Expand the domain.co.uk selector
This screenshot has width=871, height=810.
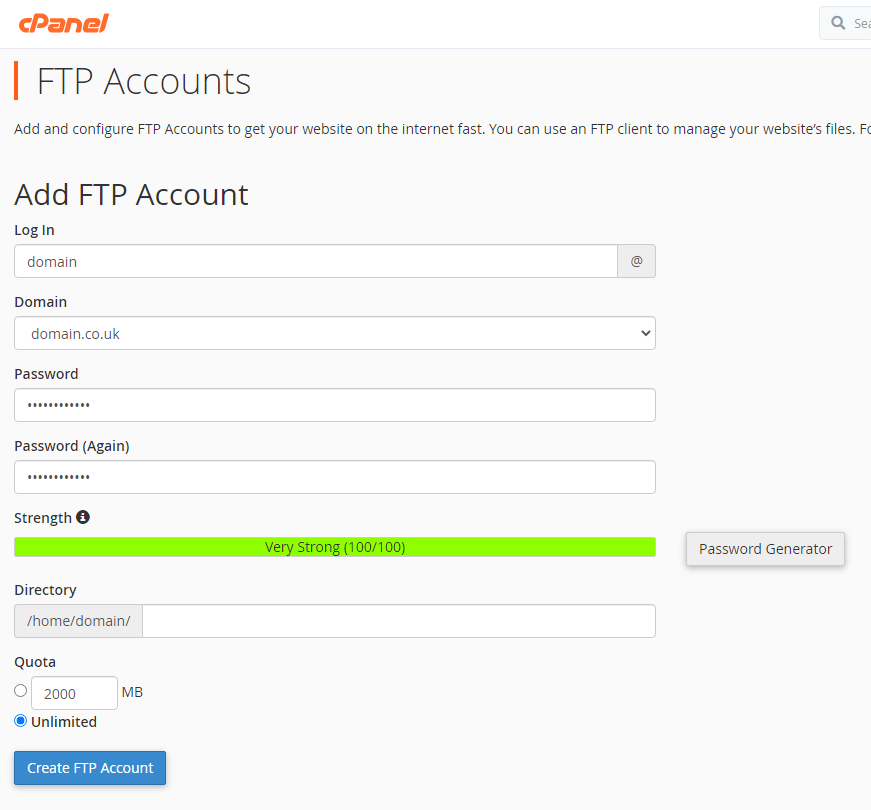pos(334,333)
